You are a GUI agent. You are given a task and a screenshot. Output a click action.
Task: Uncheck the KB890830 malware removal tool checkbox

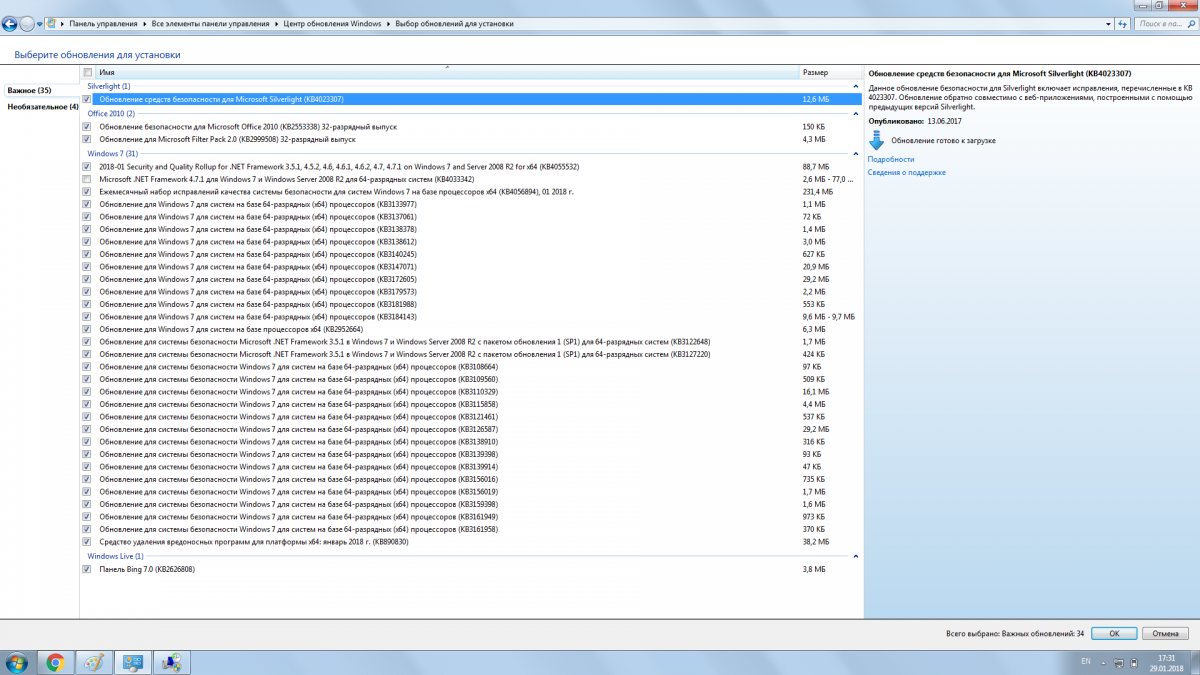click(x=87, y=541)
